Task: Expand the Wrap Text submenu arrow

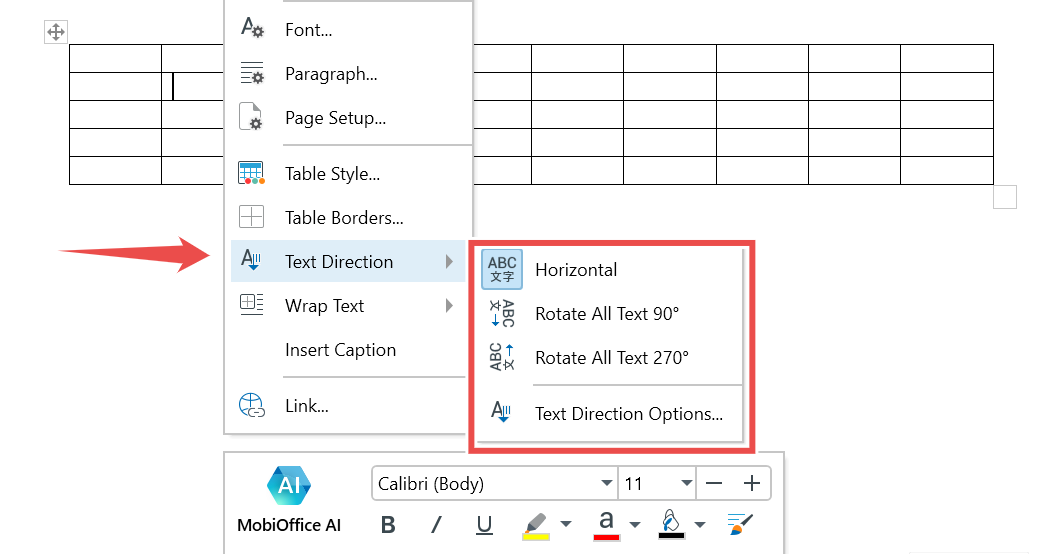Action: pyautogui.click(x=449, y=305)
